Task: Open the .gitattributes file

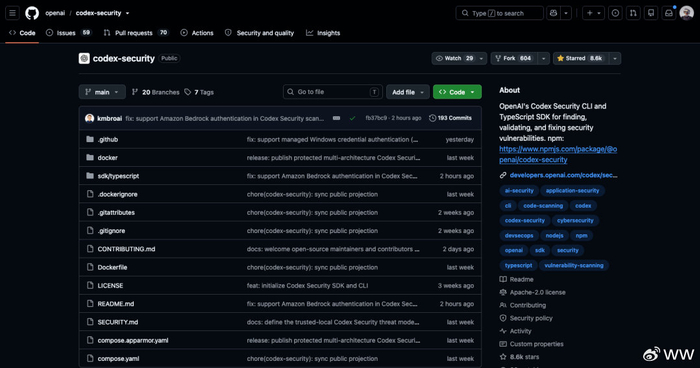Action: (116, 213)
